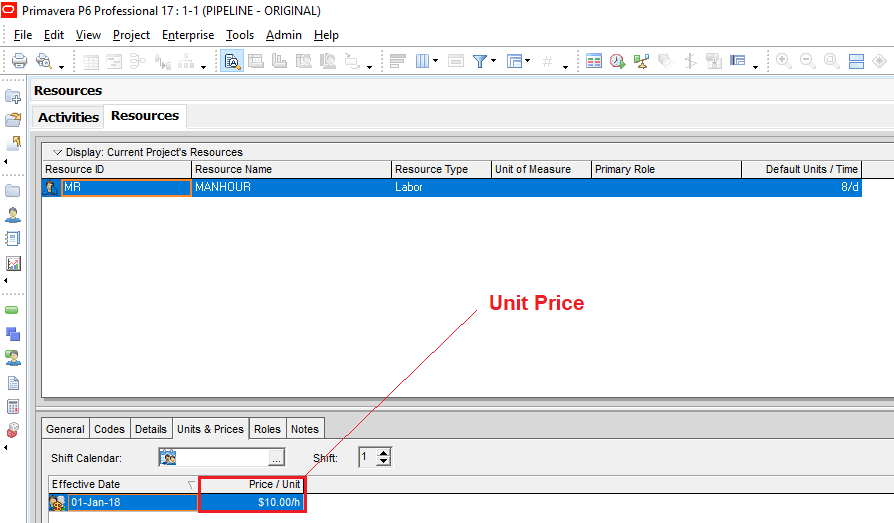Sort by Resource Name column header
The image size is (894, 523).
(x=291, y=169)
